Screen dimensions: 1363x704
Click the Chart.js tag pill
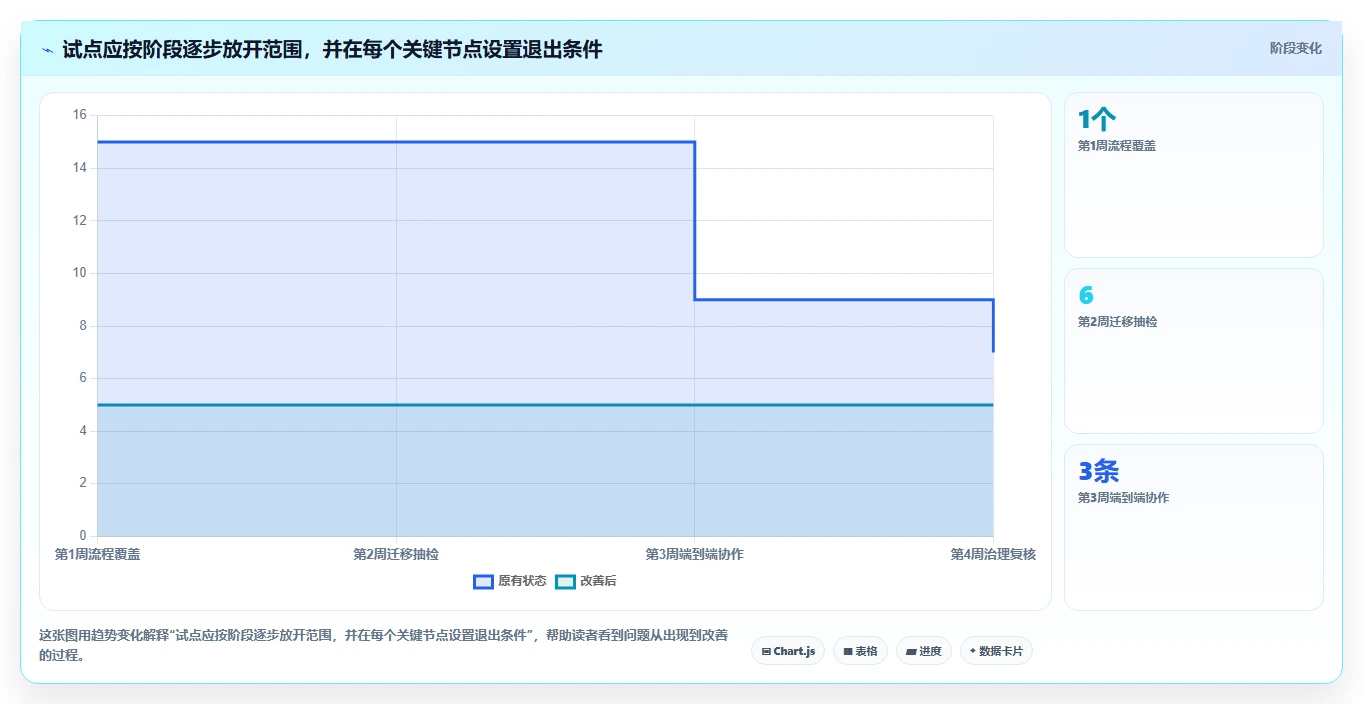[788, 651]
